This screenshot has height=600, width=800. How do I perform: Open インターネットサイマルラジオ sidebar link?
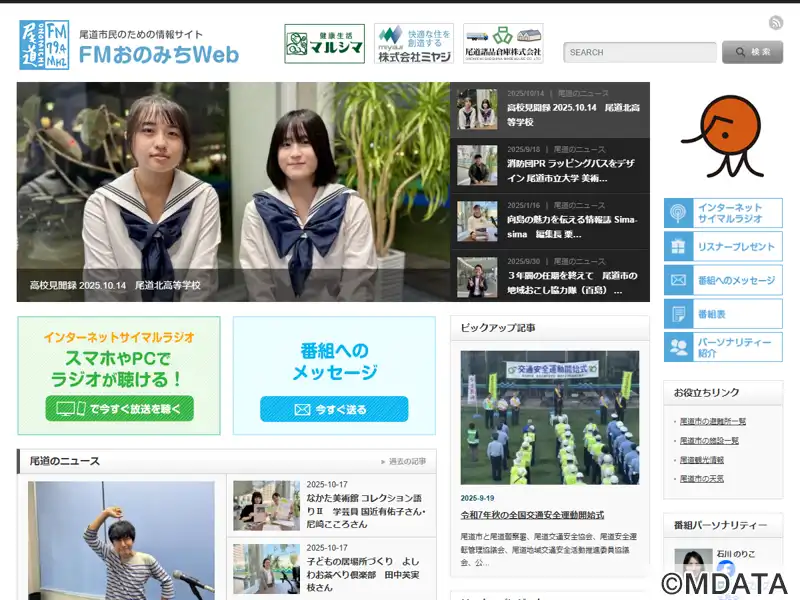pyautogui.click(x=723, y=213)
